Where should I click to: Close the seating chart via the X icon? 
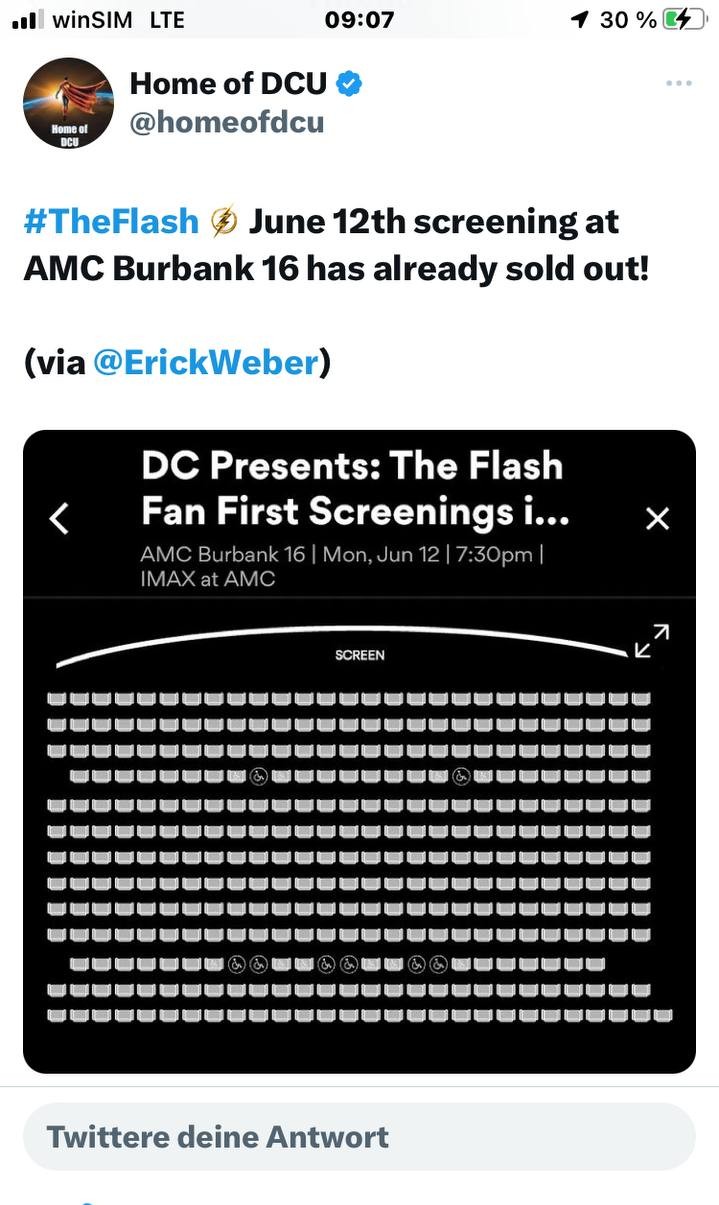point(657,518)
